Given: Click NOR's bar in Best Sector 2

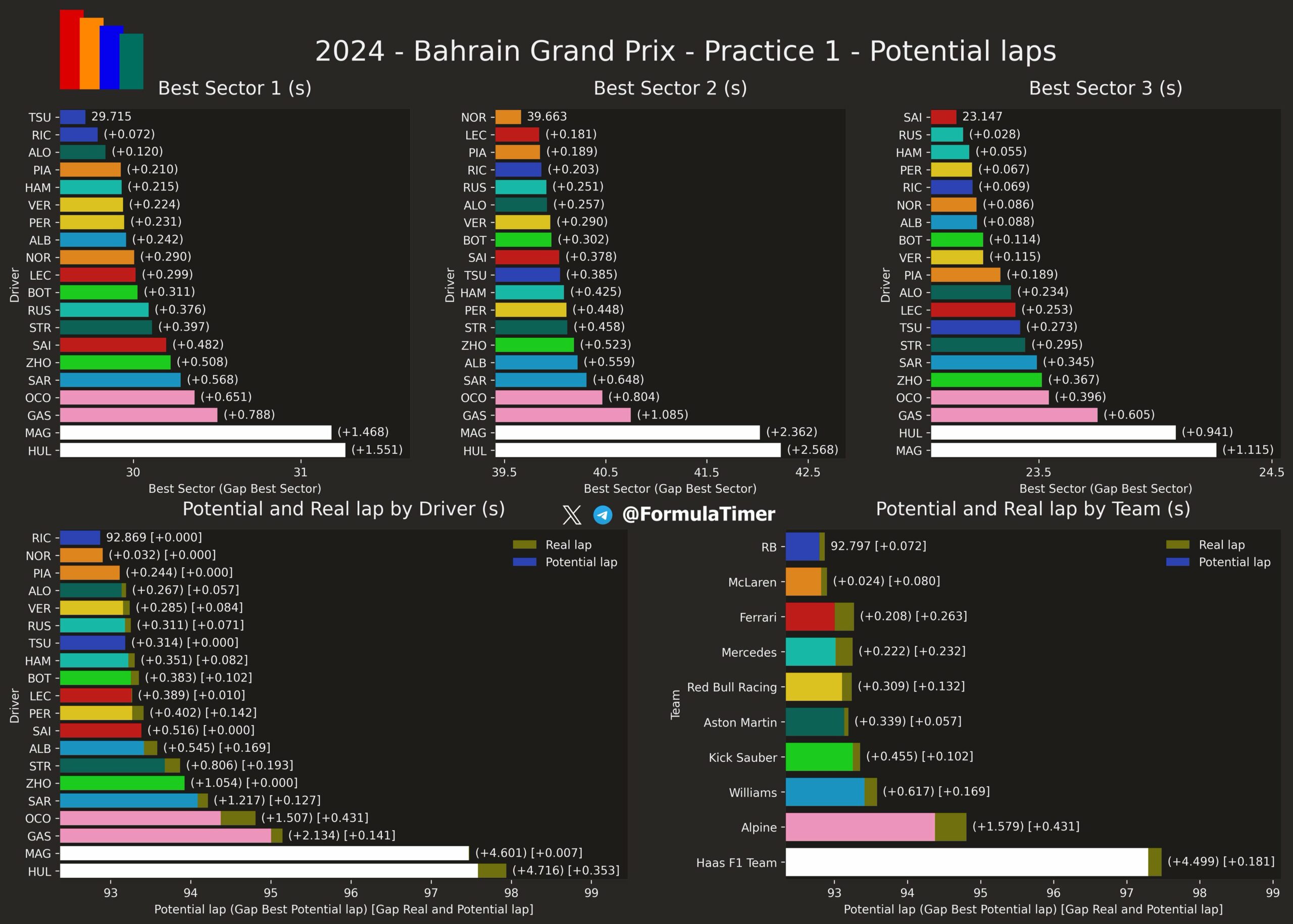Looking at the screenshot, I should tap(508, 117).
